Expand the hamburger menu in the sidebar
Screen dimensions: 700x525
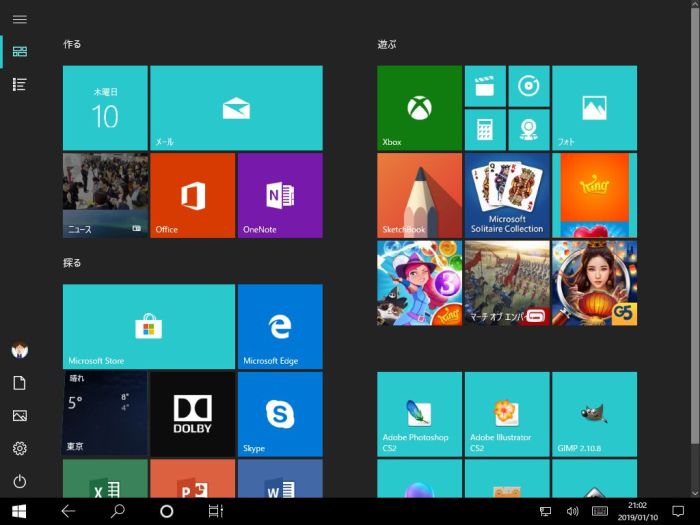(x=20, y=19)
